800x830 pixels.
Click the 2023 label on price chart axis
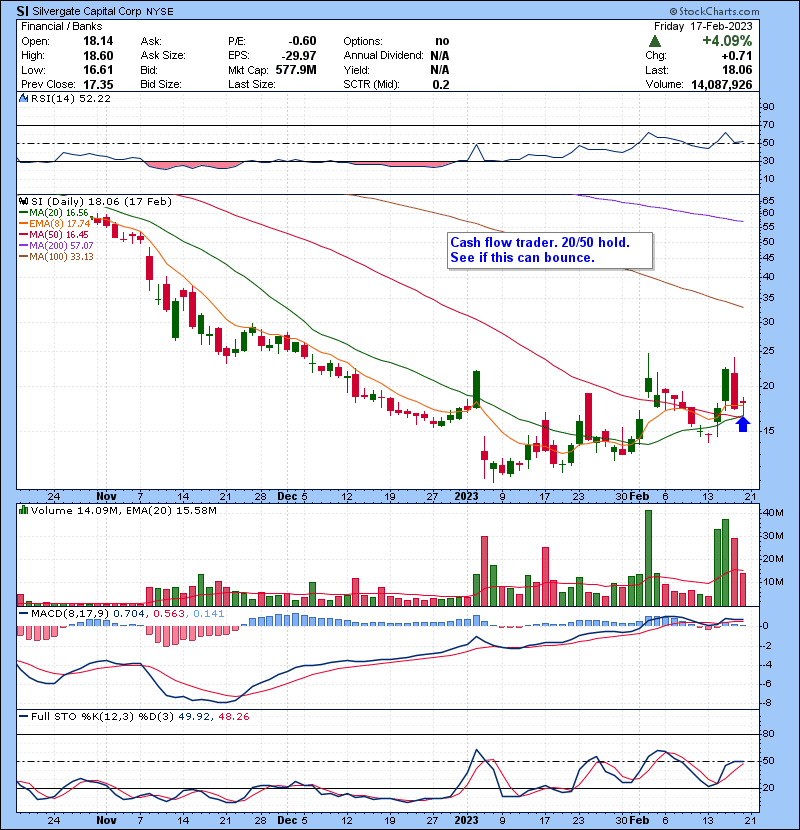coord(466,497)
